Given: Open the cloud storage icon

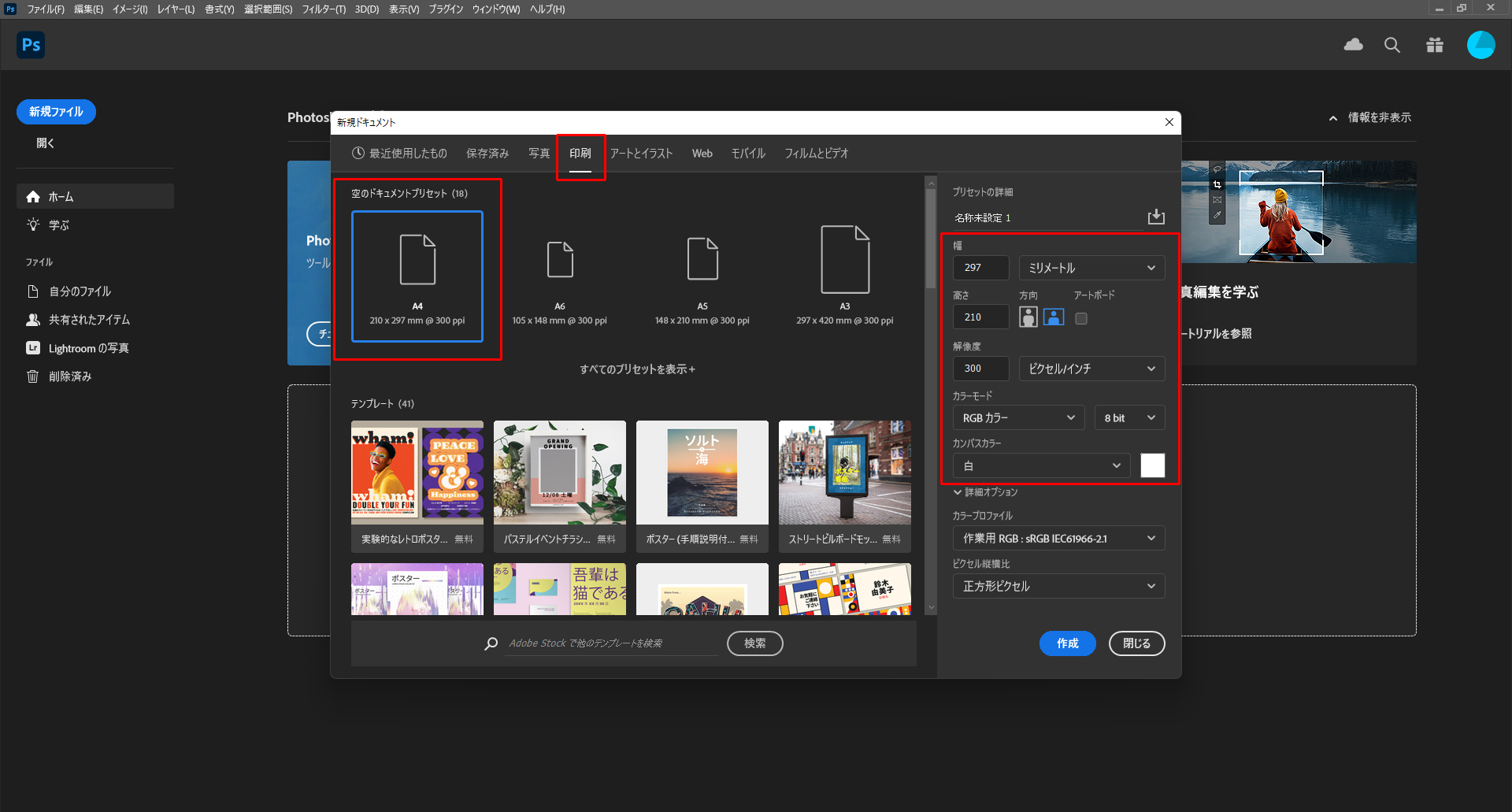Looking at the screenshot, I should (1353, 45).
